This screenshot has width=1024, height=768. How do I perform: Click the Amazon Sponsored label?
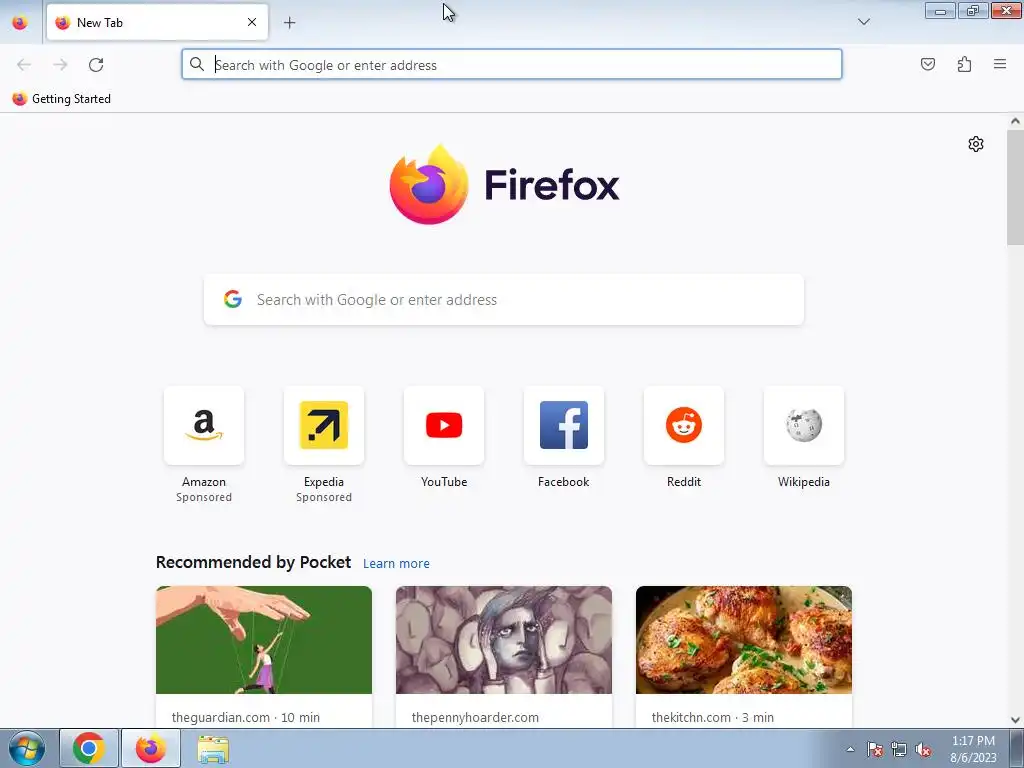(204, 497)
